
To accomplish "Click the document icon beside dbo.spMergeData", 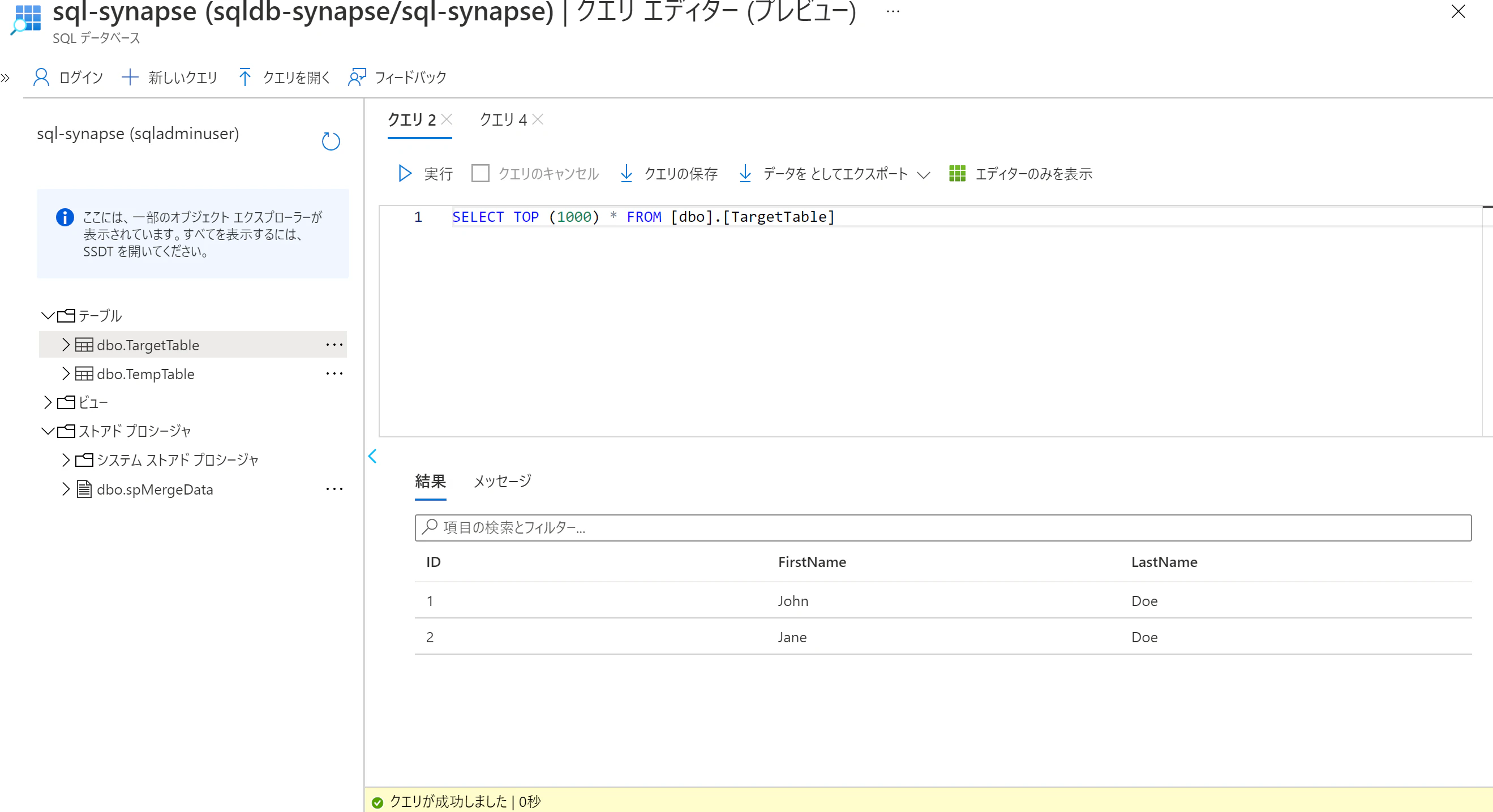I will (x=84, y=489).
